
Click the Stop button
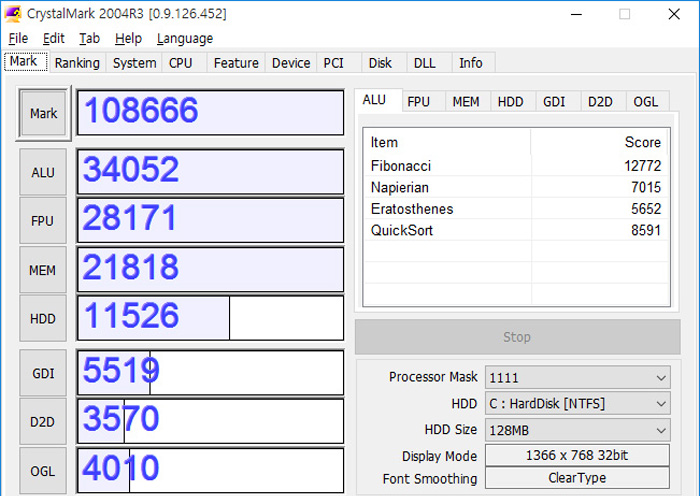[517, 337]
